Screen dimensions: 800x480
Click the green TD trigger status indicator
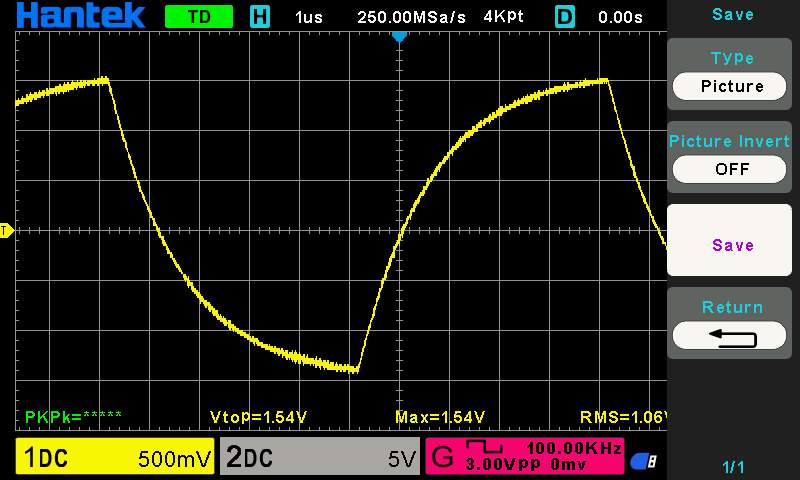(199, 17)
